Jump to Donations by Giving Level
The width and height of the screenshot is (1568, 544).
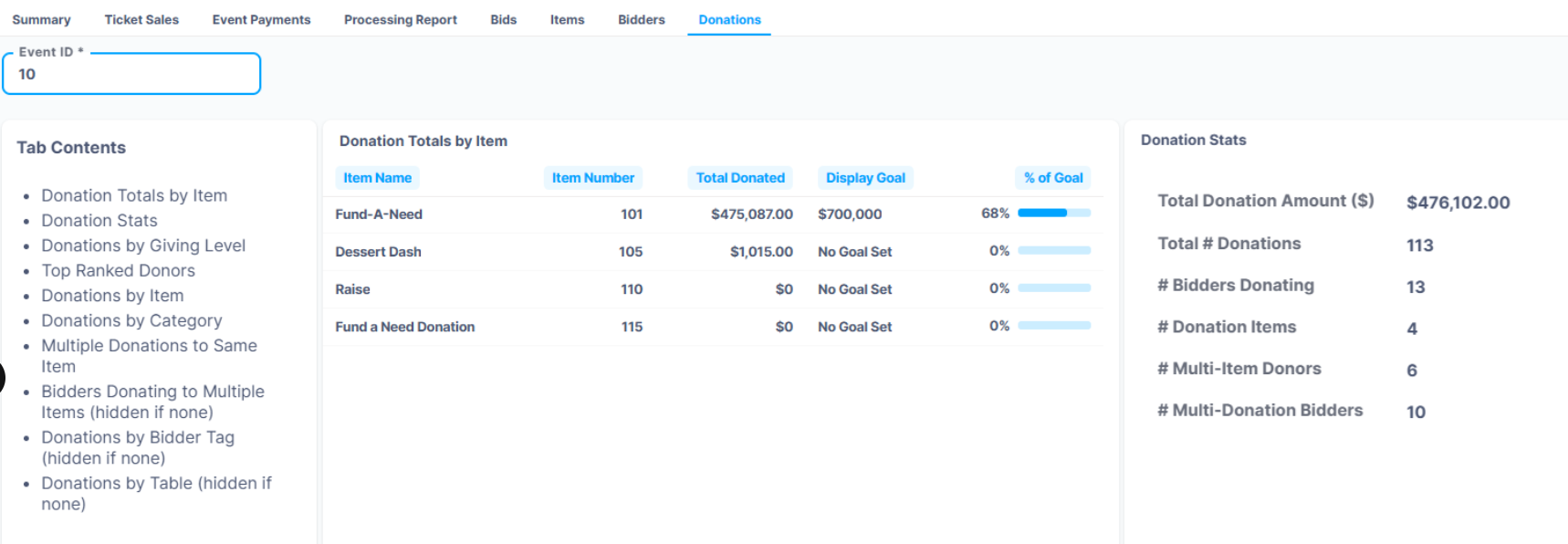143,246
